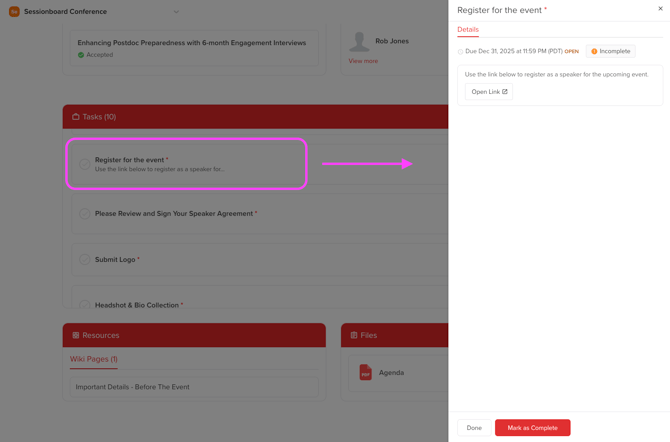Viewport: 670px width, 442px height.
Task: Open Important Details - Before The Event page
Action: (132, 387)
